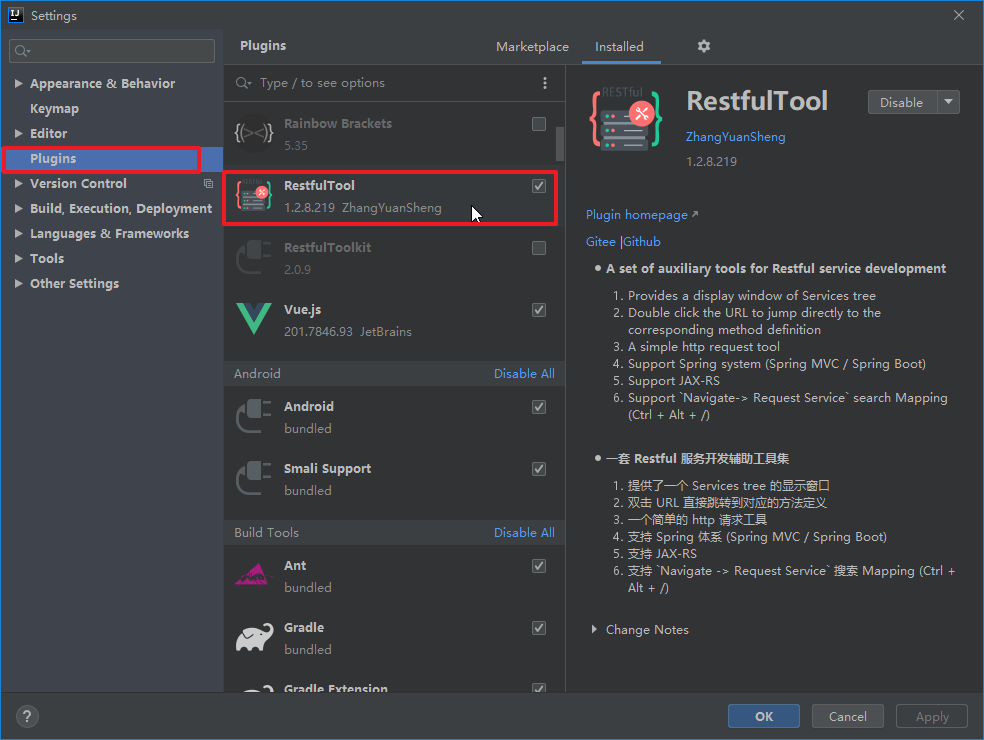This screenshot has width=984, height=740.
Task: Click the plugin search magnifier icon
Action: click(x=243, y=83)
